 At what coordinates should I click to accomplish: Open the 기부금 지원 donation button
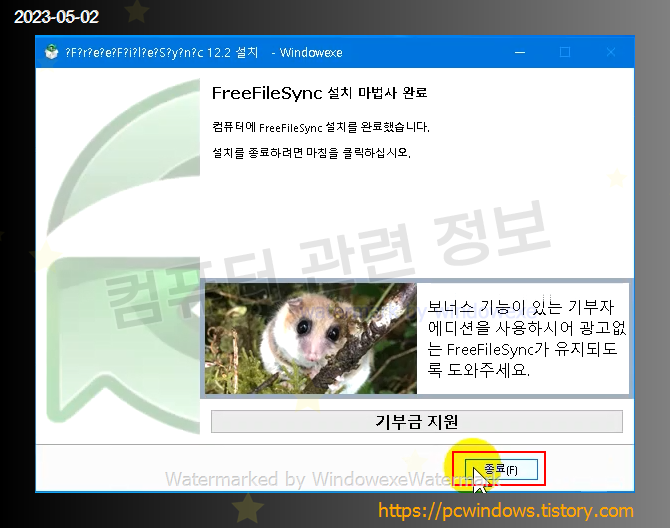click(x=417, y=422)
